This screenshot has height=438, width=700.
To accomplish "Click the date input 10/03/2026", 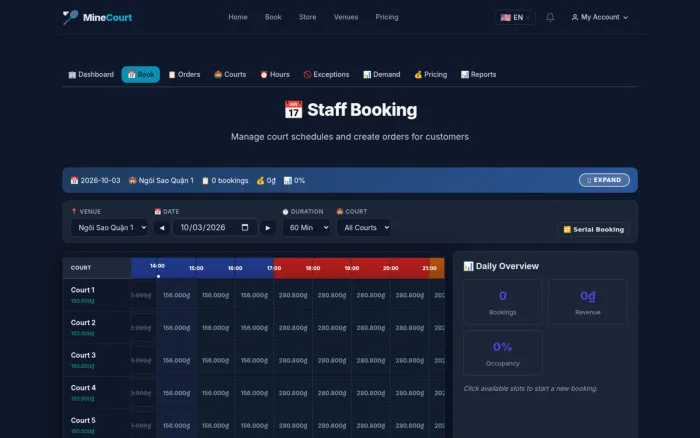I will point(215,228).
